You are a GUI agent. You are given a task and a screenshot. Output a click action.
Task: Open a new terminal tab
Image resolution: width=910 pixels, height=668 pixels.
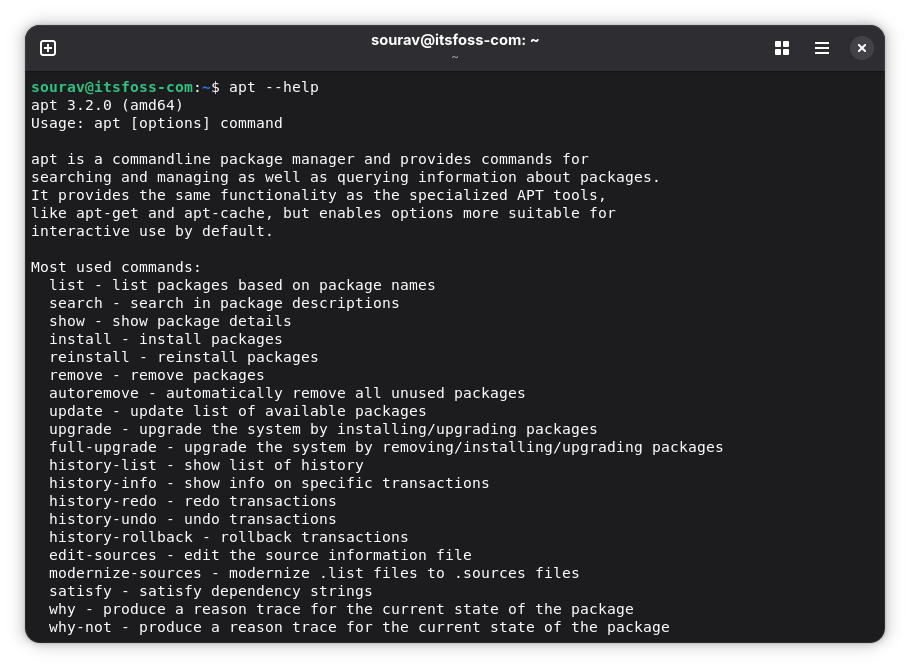click(x=48, y=47)
